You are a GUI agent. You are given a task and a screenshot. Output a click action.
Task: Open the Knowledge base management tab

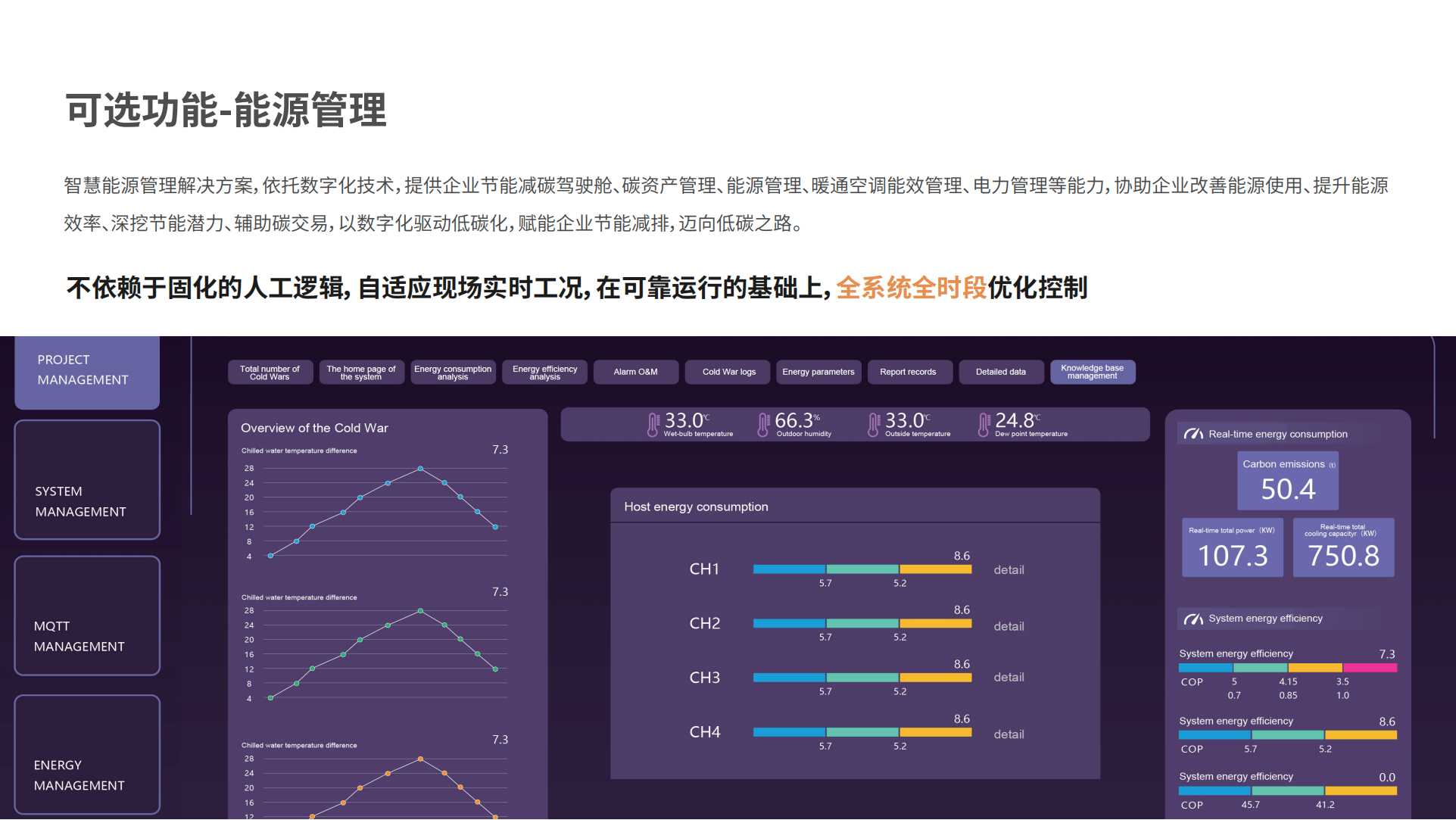coord(1092,372)
